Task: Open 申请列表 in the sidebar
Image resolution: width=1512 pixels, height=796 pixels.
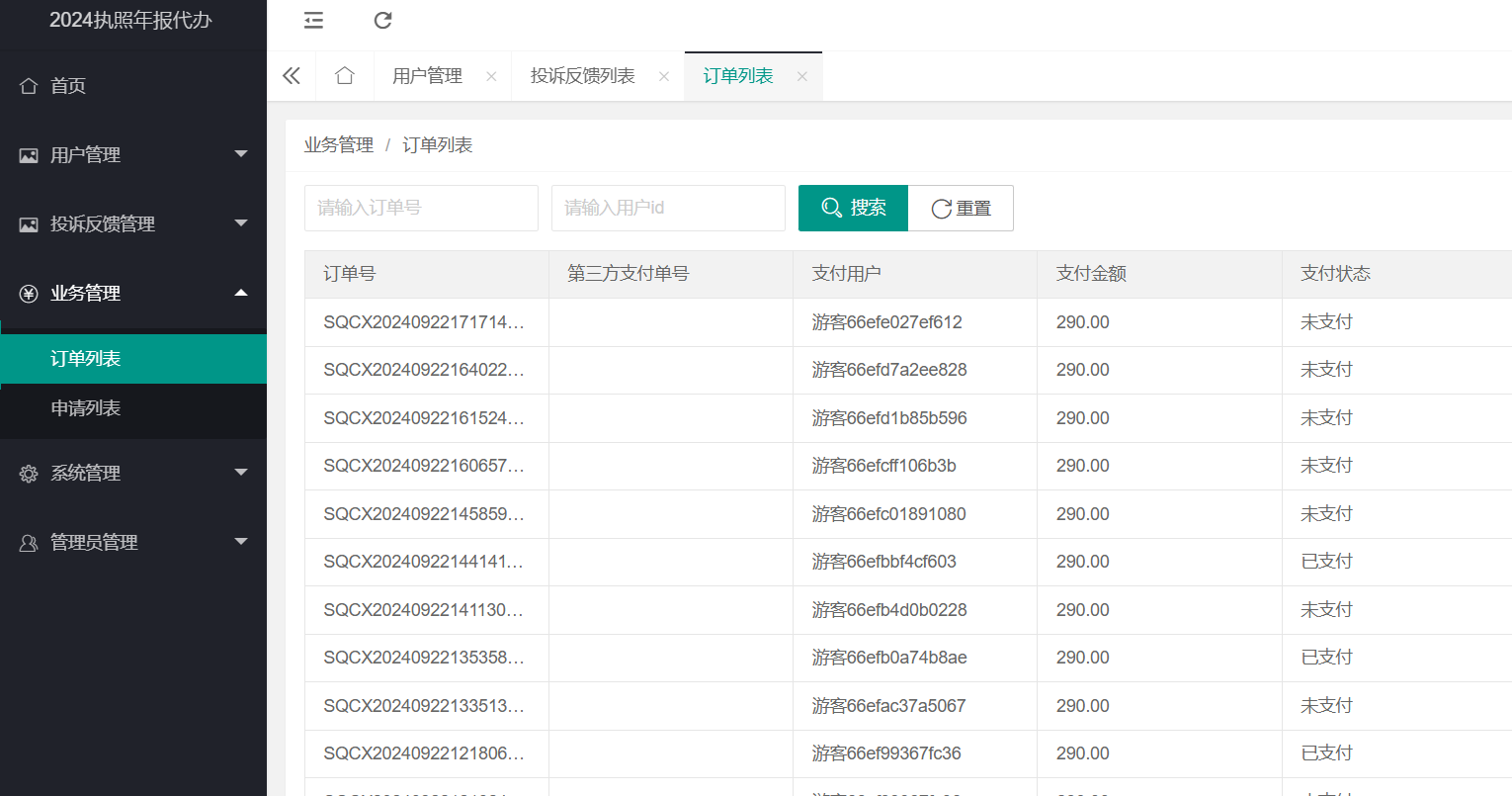Action: [x=86, y=408]
